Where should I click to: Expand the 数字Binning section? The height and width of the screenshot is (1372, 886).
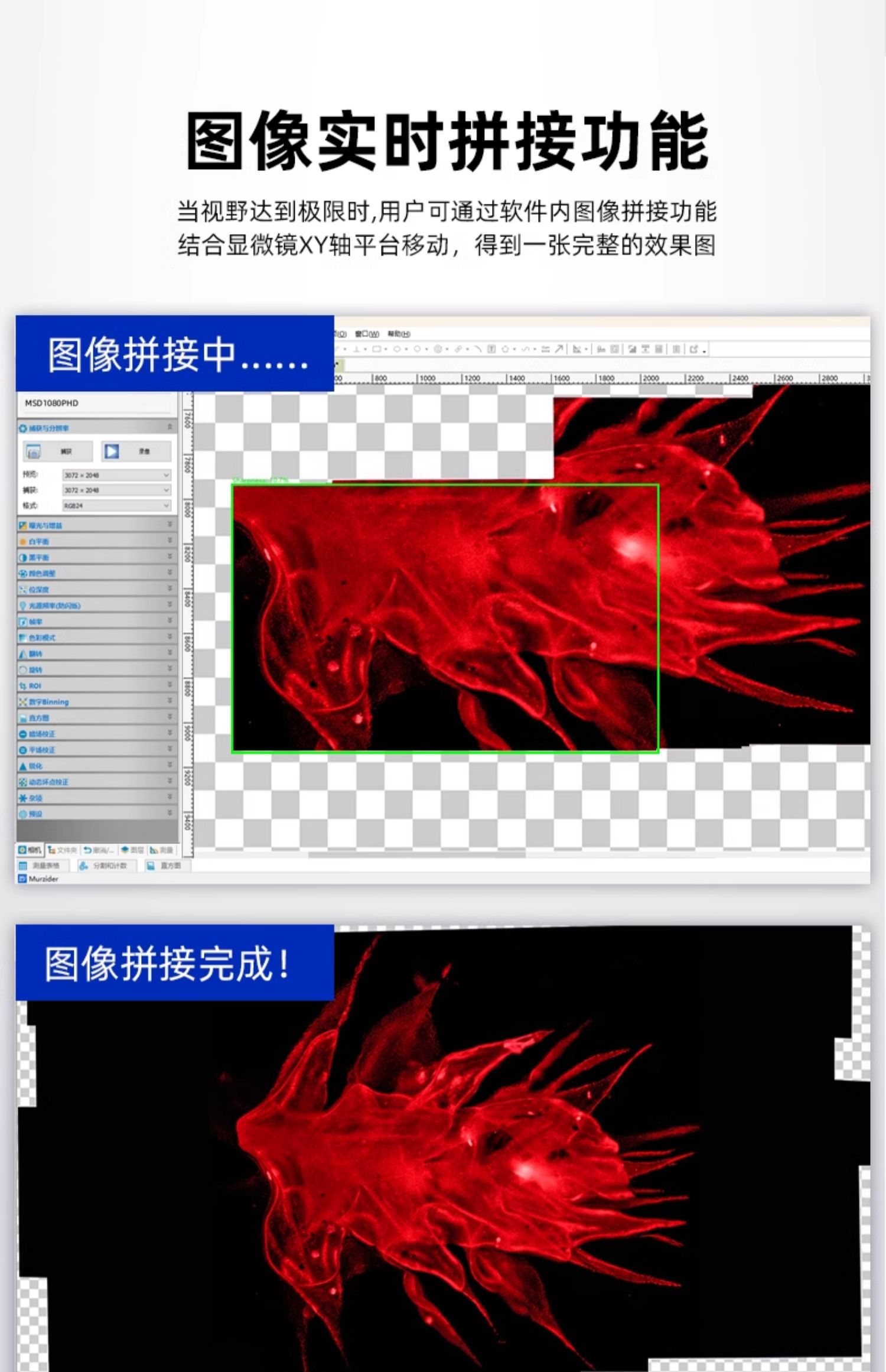[x=97, y=701]
